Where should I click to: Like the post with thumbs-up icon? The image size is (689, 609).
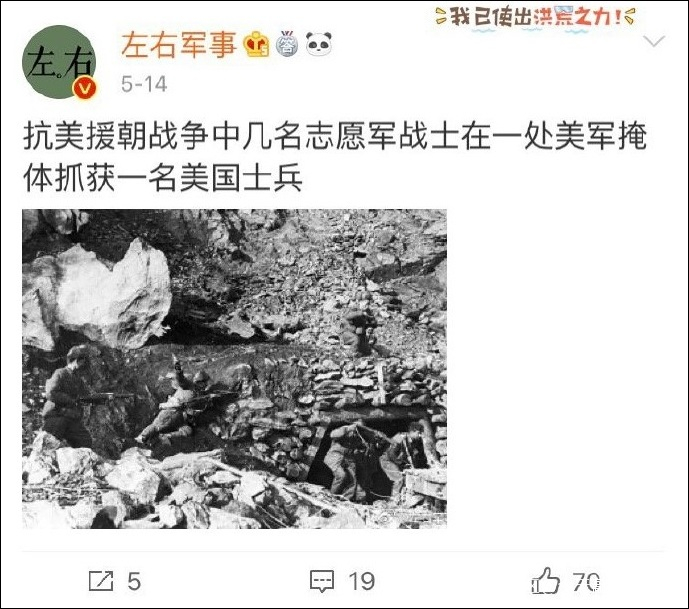tap(546, 580)
